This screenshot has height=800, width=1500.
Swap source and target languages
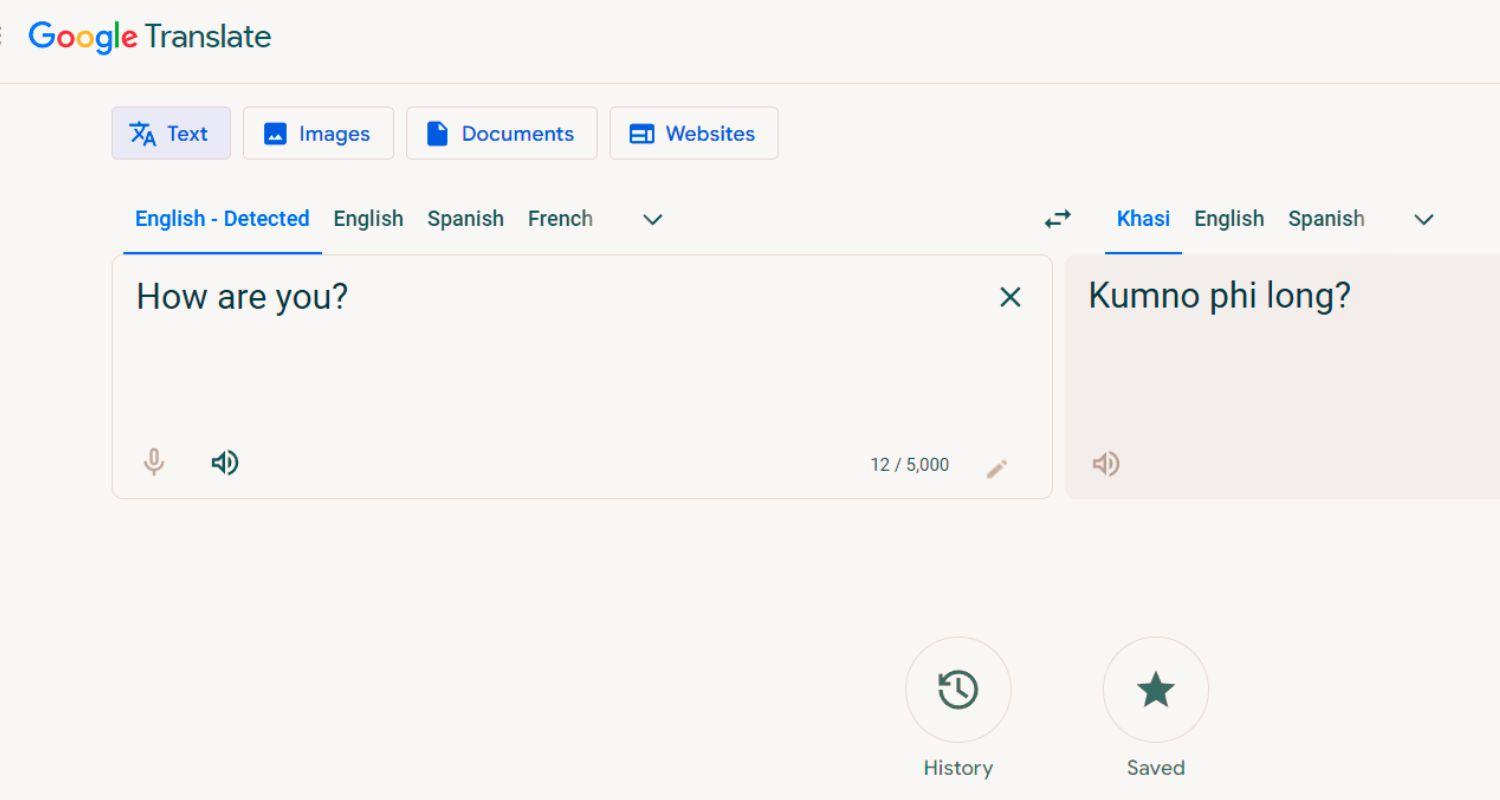[1057, 219]
